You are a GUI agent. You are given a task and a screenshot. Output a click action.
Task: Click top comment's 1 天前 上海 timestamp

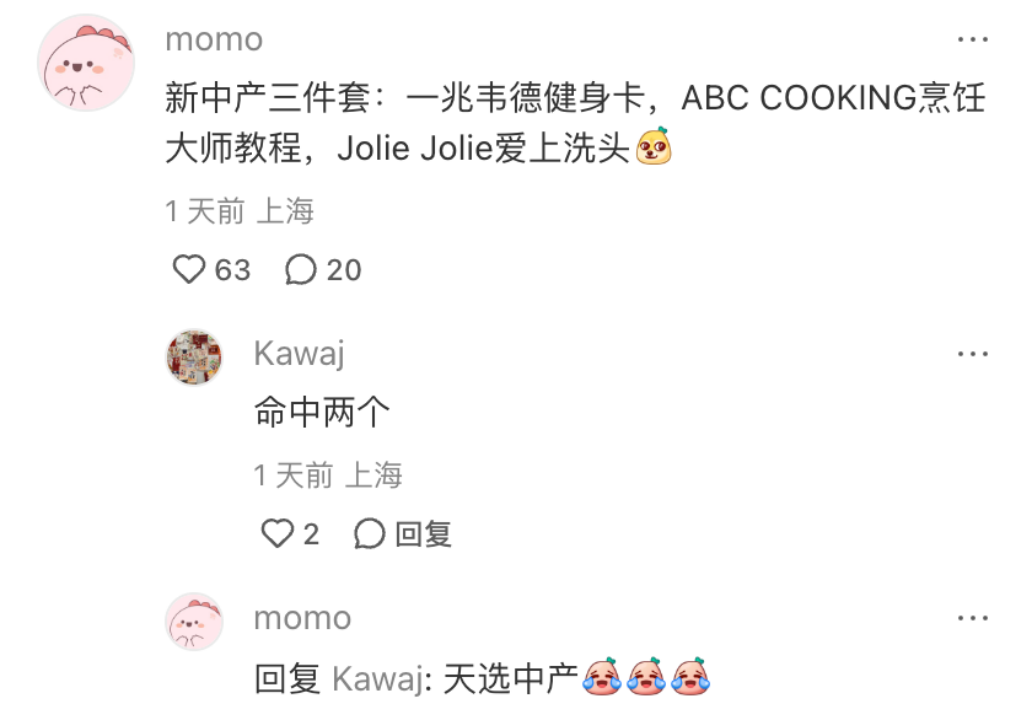click(240, 211)
